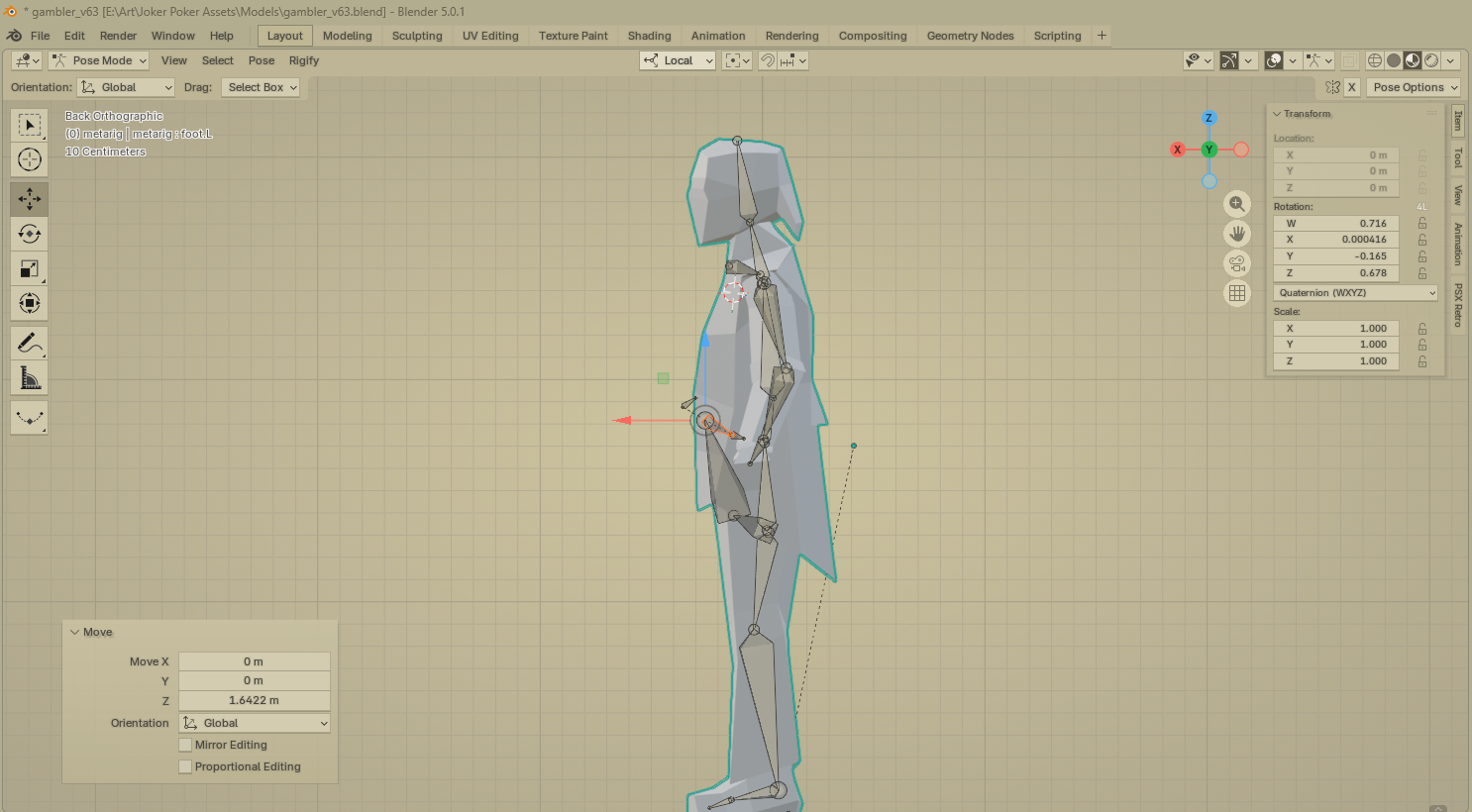Switch to the Sculpting workspace tab
The width and height of the screenshot is (1472, 812).
(417, 36)
